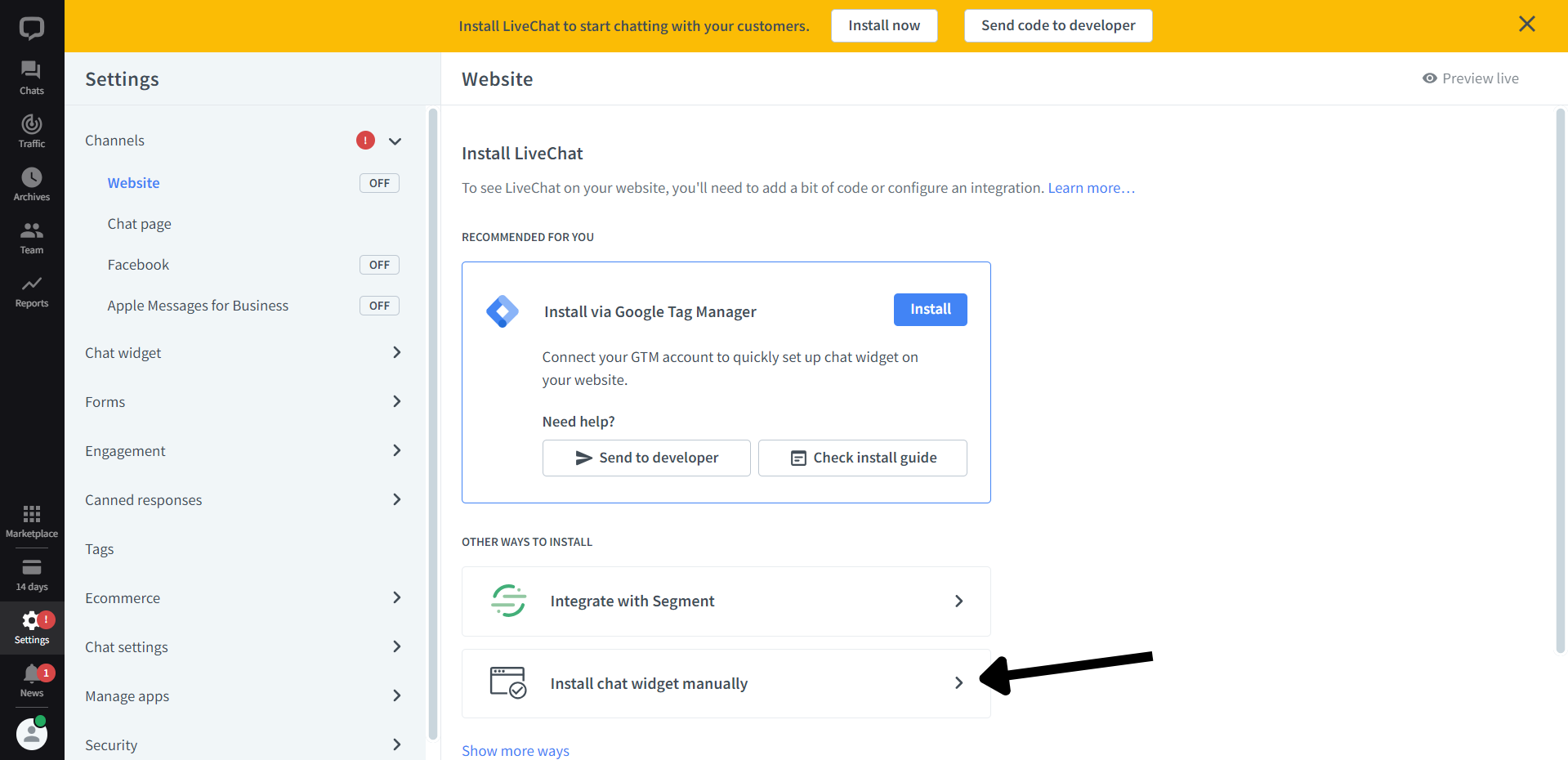Click the Settings panel heading
The width and height of the screenshot is (1568, 760).
(122, 79)
